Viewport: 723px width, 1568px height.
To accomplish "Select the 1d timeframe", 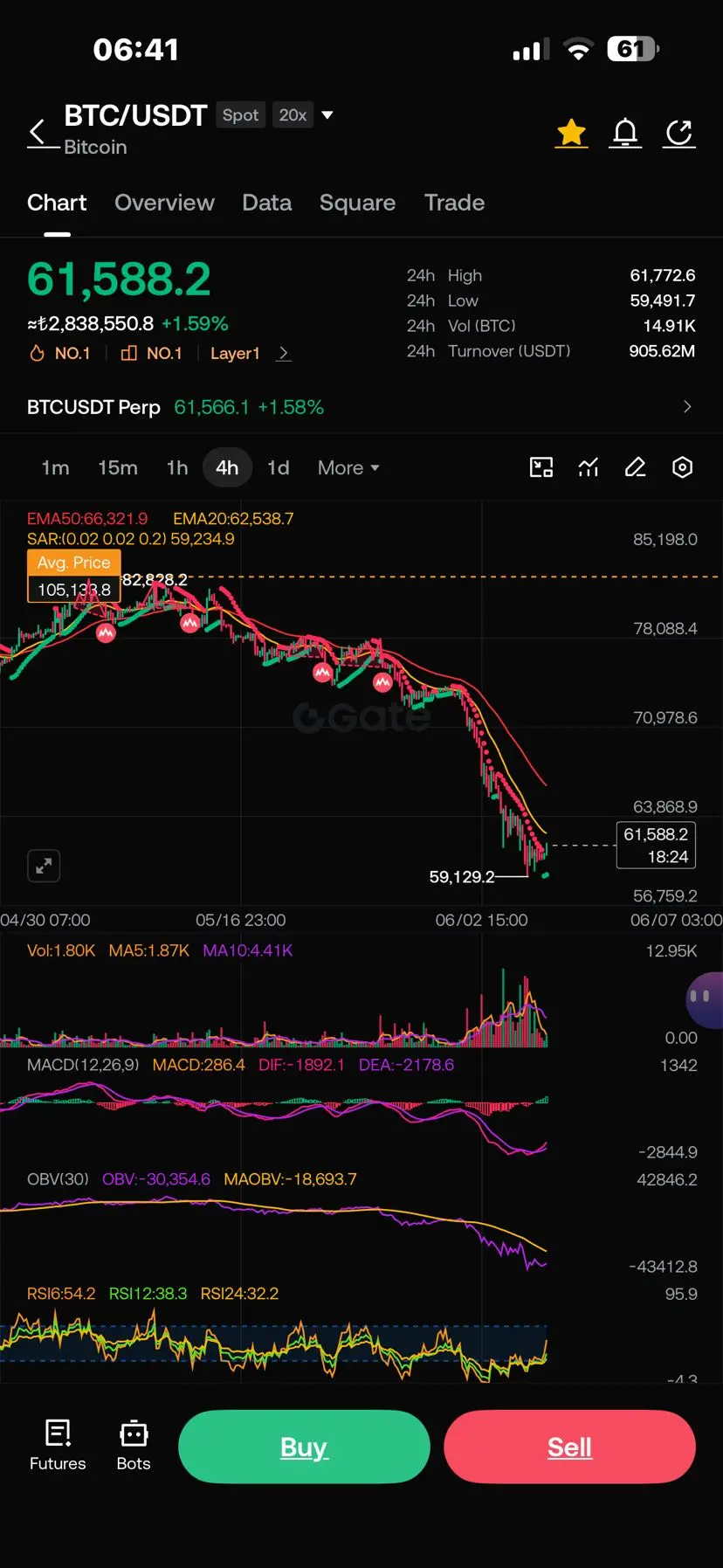I will [x=278, y=467].
